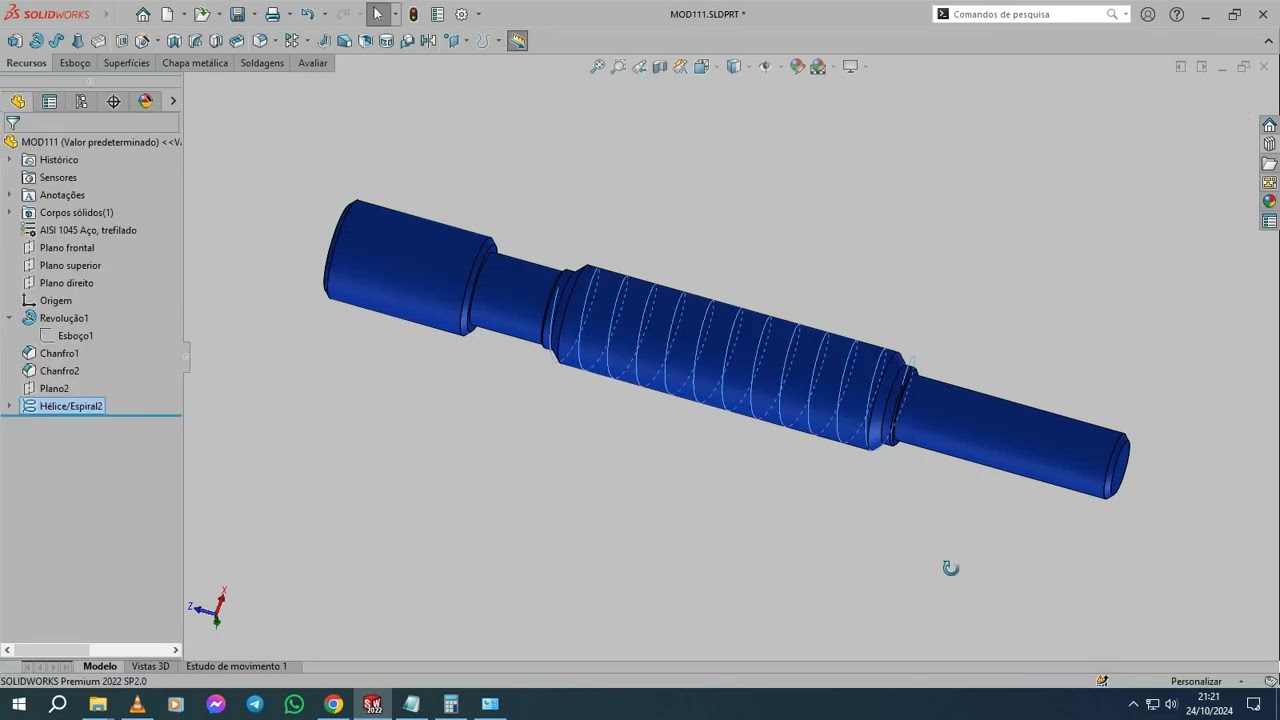Open Appearances task pane tab
Viewport: 1280px width, 720px height.
pyautogui.click(x=1269, y=201)
